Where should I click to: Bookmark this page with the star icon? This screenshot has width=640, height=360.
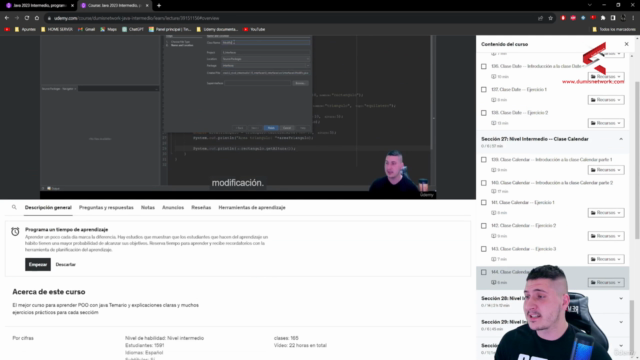pyautogui.click(x=550, y=18)
